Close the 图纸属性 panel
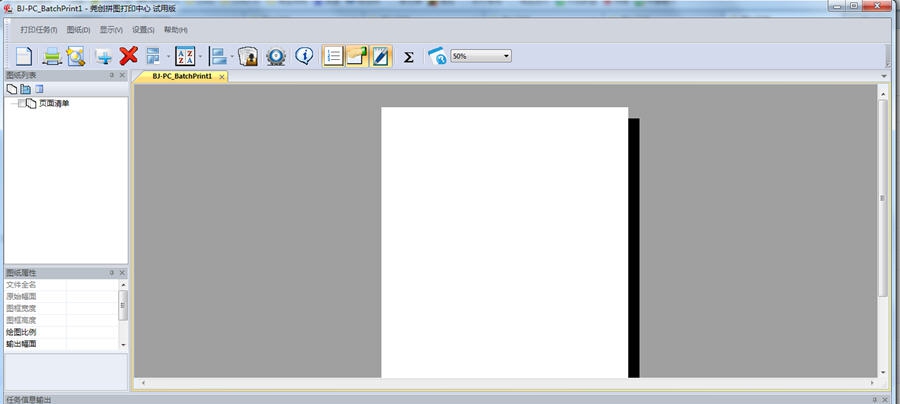The height and width of the screenshot is (404, 900). coord(122,273)
